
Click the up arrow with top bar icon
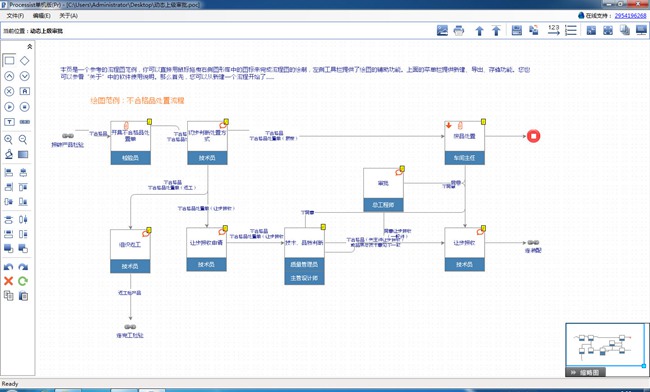pyautogui.click(x=496, y=30)
